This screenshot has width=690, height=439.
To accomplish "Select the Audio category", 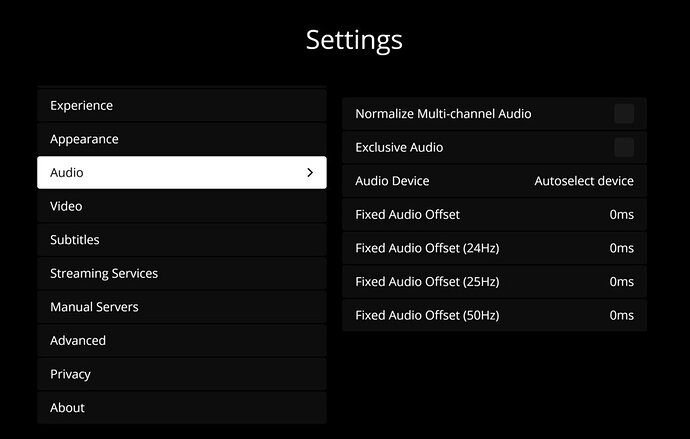I will click(x=181, y=173).
